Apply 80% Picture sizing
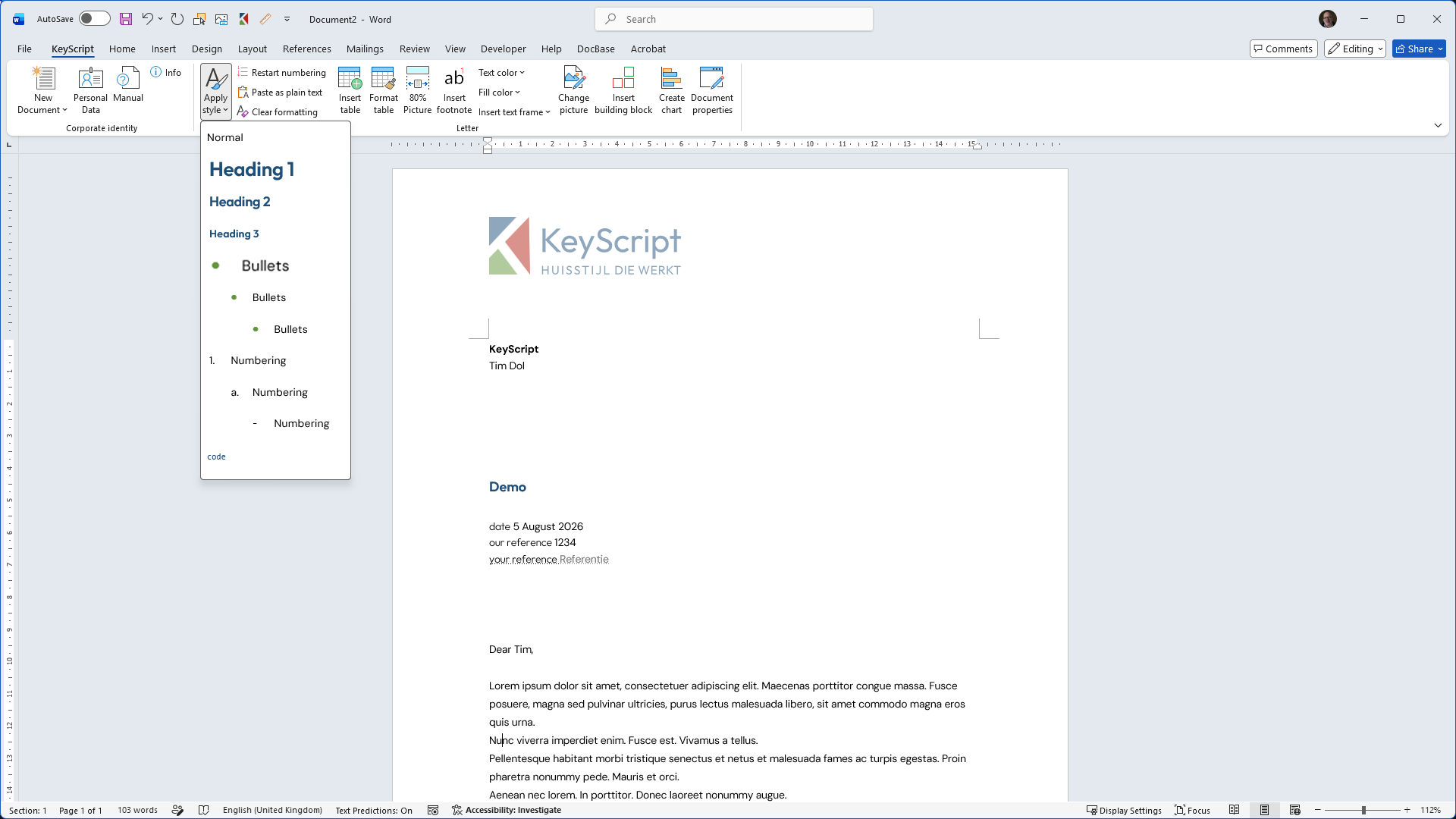The width and height of the screenshot is (1456, 819). (x=417, y=90)
